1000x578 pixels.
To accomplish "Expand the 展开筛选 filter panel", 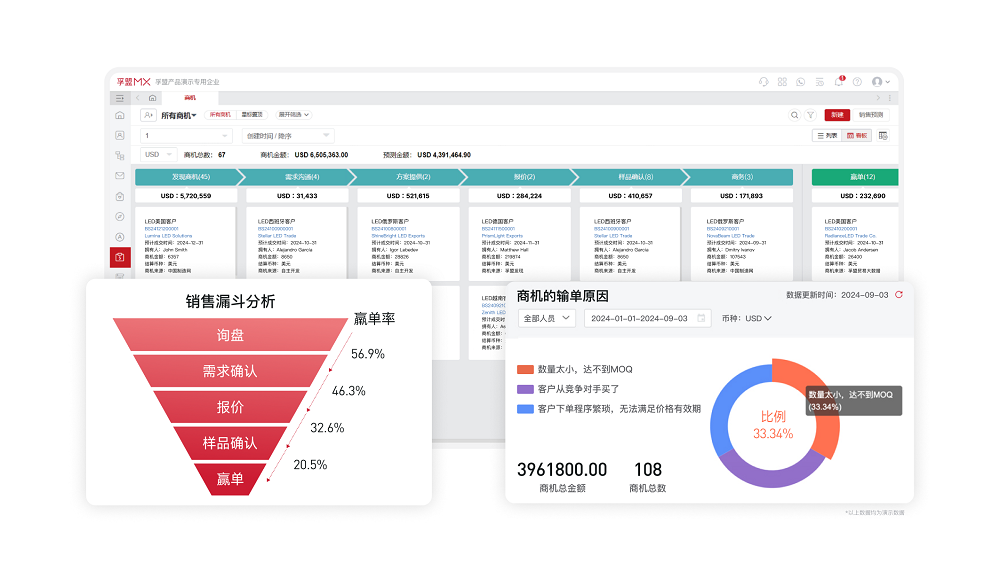I will coord(292,115).
